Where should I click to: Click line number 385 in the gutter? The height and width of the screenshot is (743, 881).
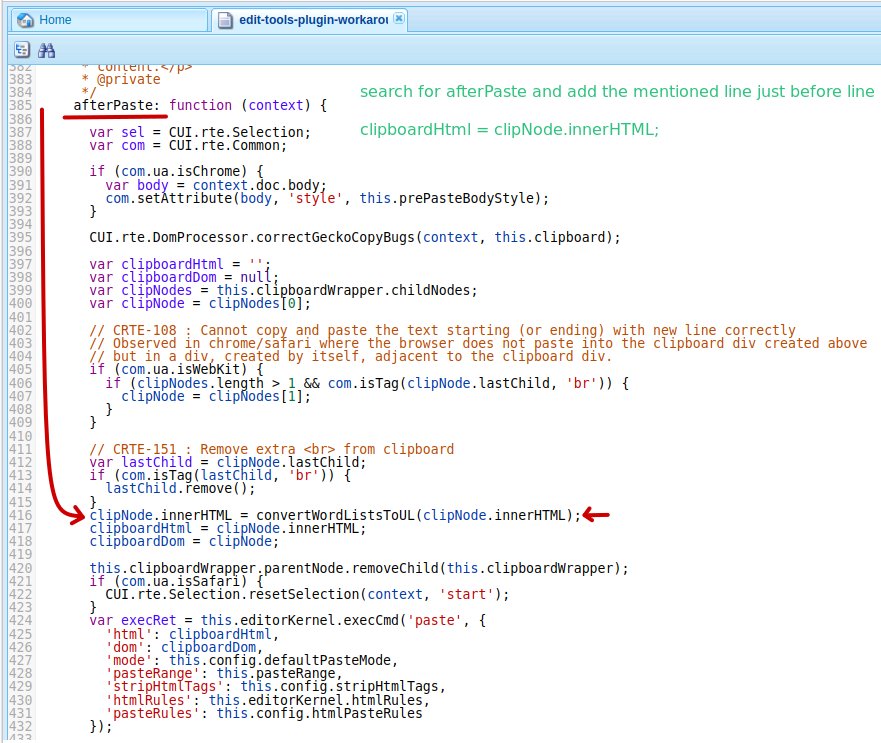pos(20,105)
